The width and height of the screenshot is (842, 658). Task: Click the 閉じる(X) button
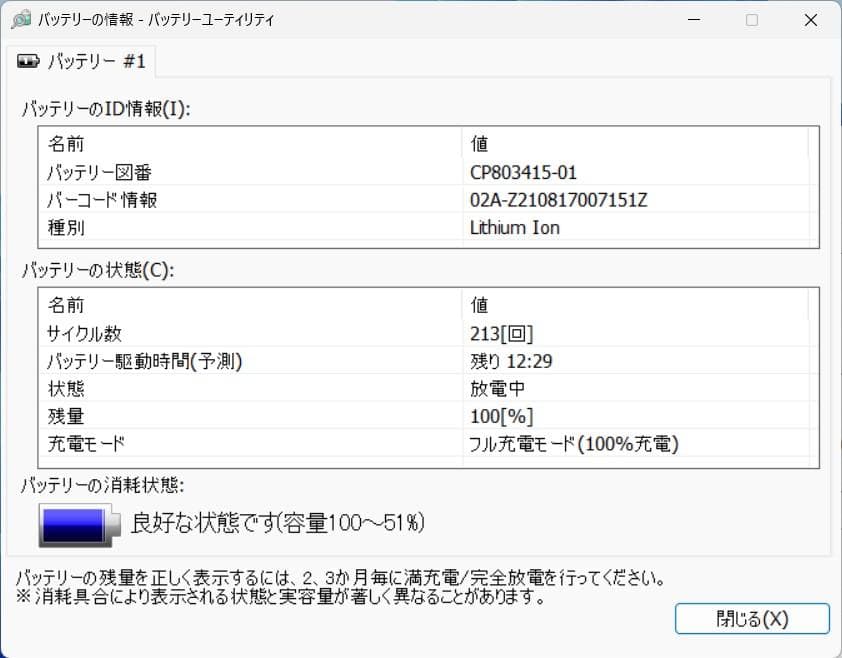point(752,618)
